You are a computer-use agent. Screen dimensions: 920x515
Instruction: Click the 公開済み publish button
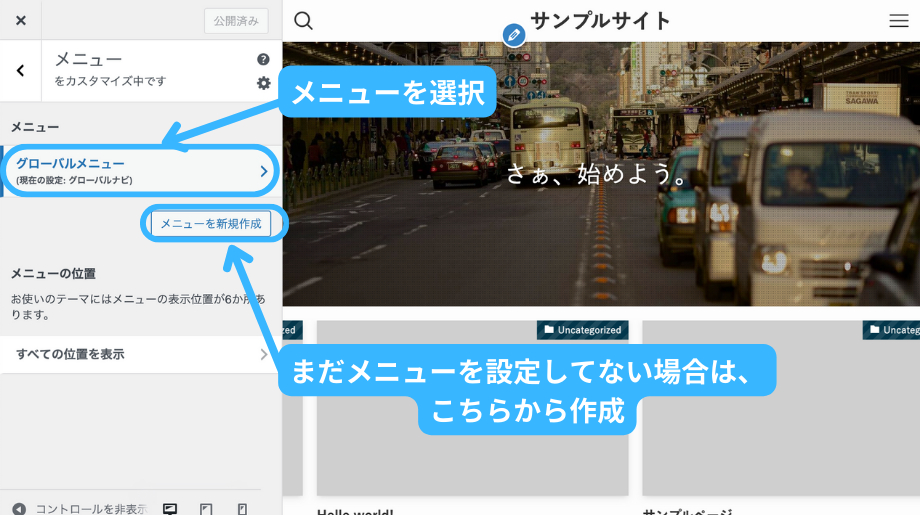pos(235,21)
